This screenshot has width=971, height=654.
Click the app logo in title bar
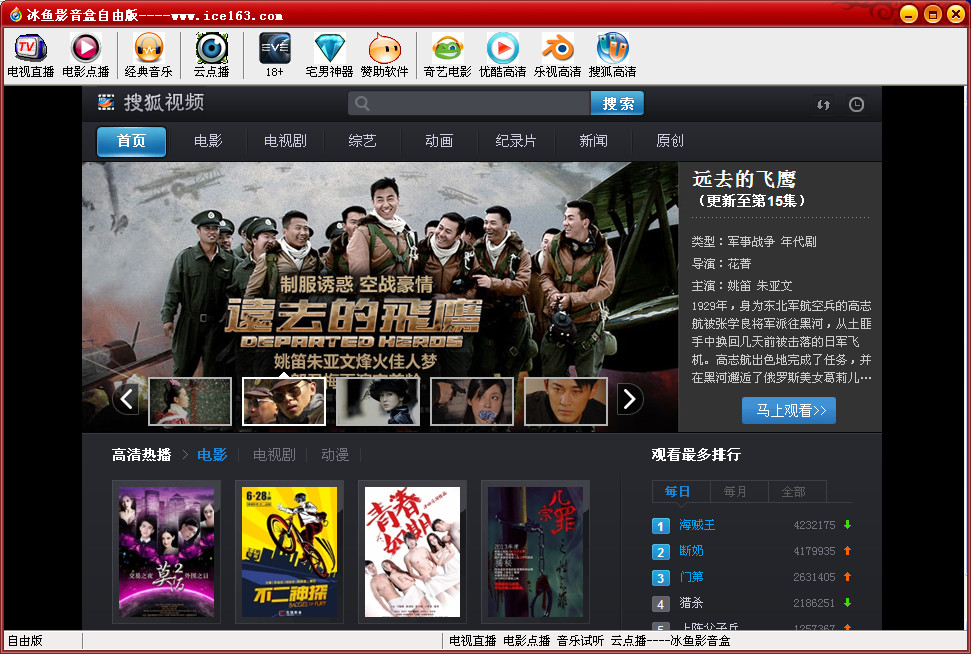[15, 15]
